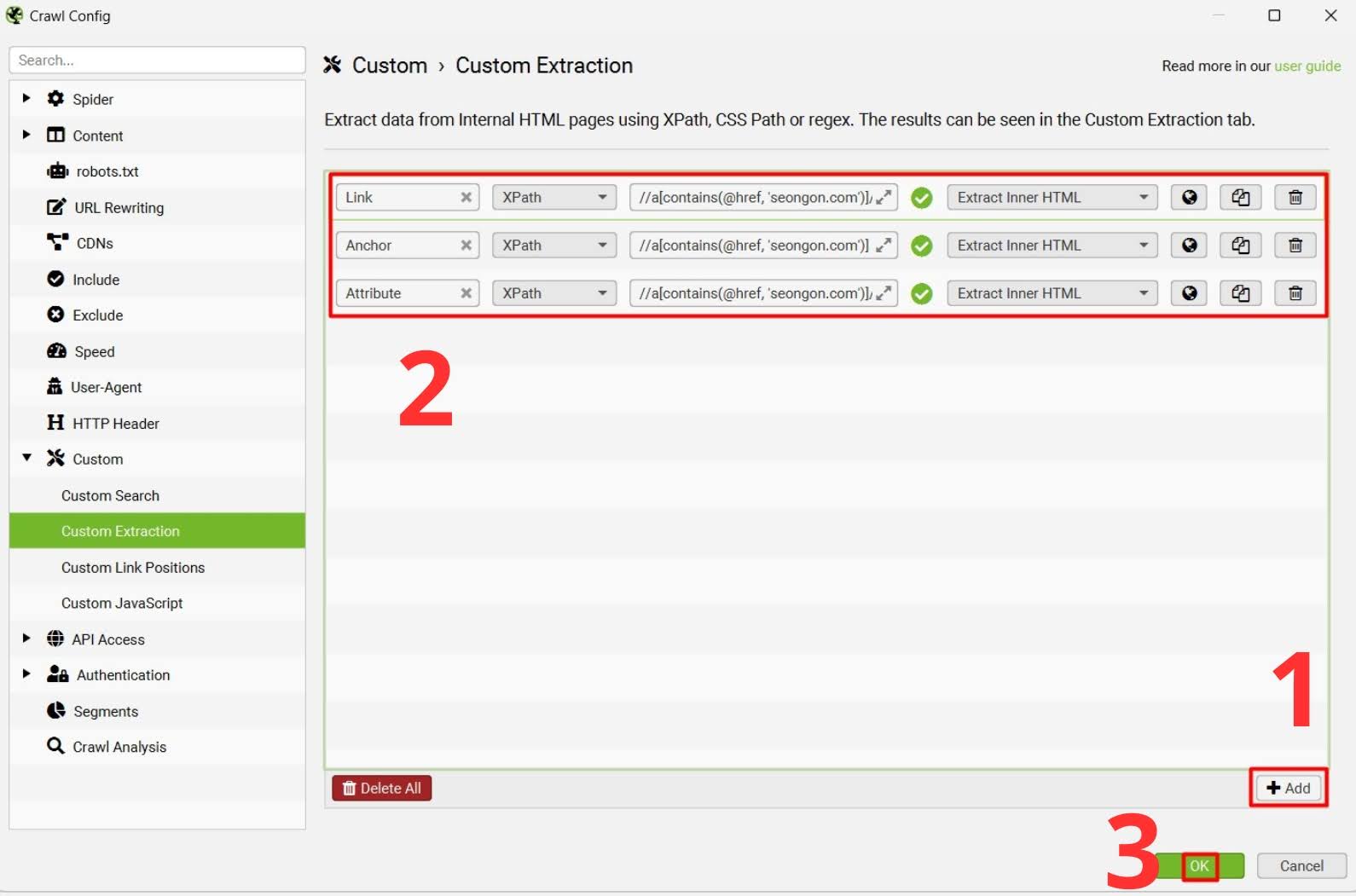The width and height of the screenshot is (1356, 896).
Task: Expand the API Access tree section
Action: pos(26,638)
